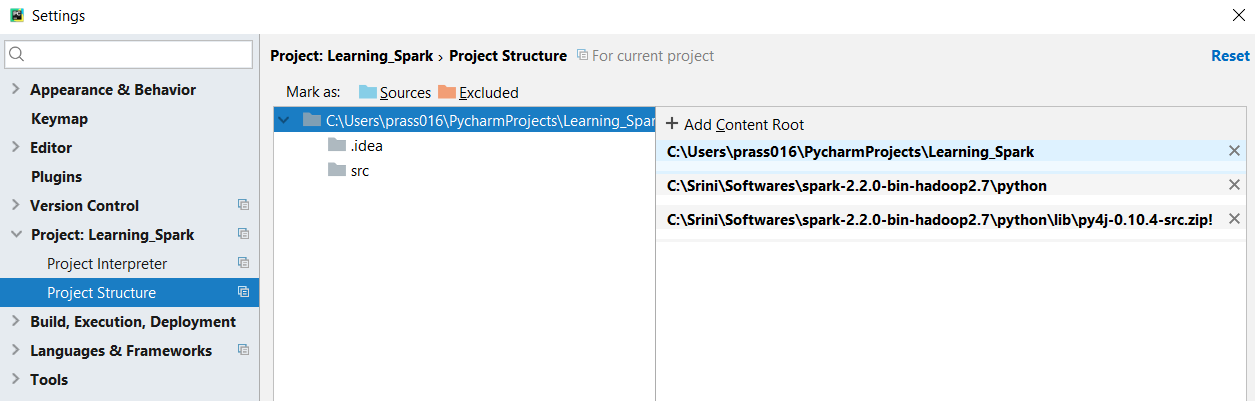Open the Plugins settings page
Viewport: 1255px width, 401px height.
click(56, 176)
